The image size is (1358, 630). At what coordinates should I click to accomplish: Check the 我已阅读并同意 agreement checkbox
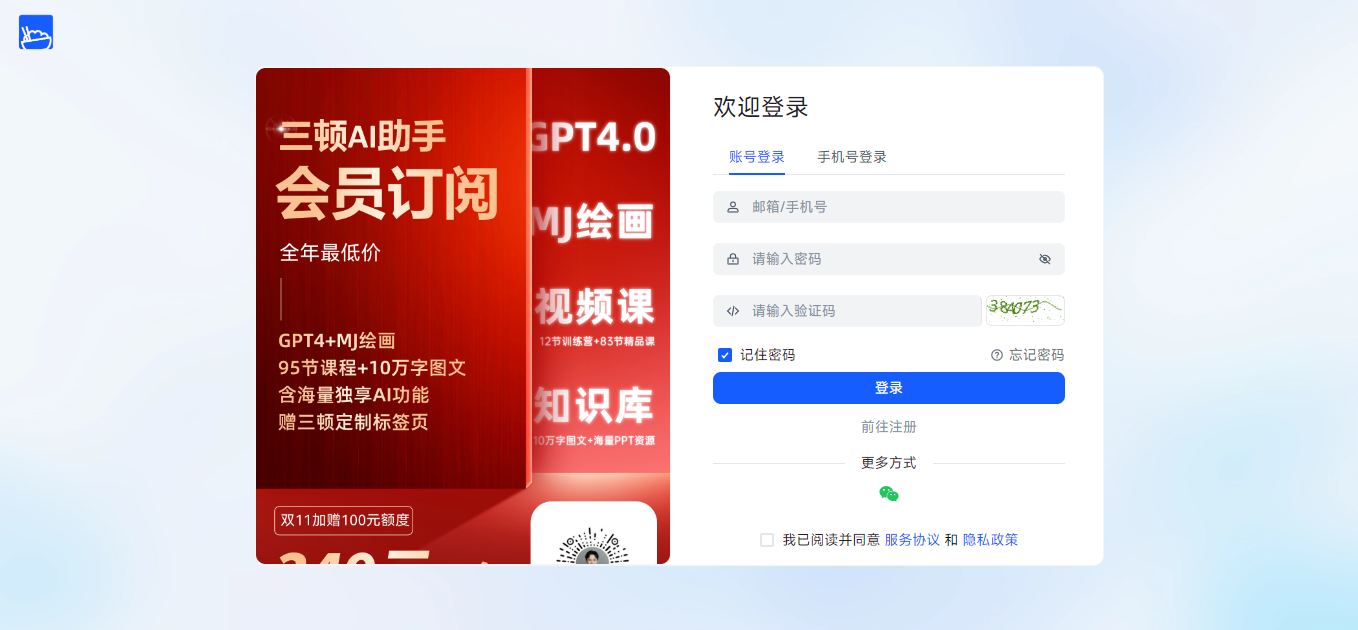(767, 540)
